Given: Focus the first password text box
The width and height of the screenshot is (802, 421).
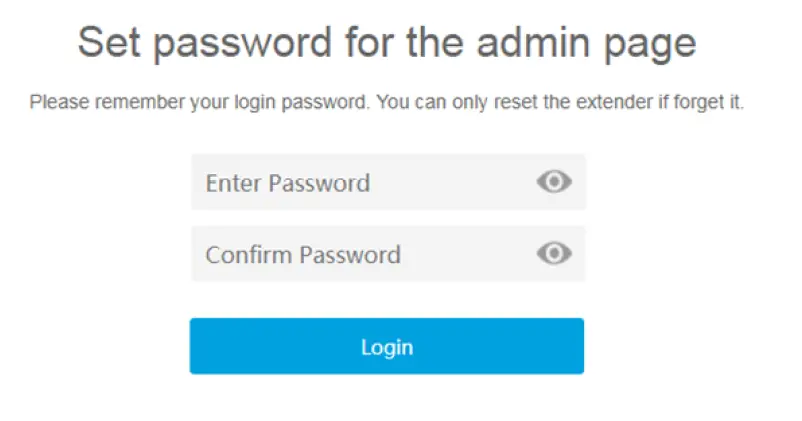Looking at the screenshot, I should click(x=360, y=182).
